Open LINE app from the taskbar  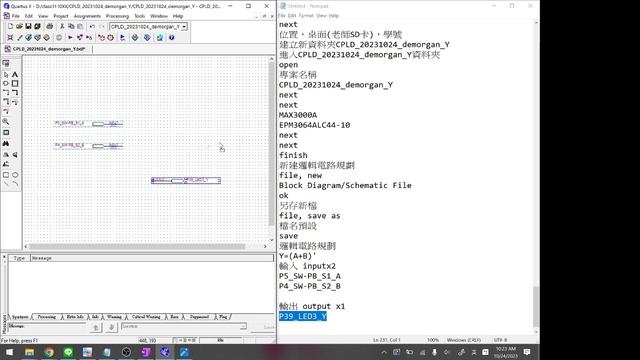tap(68, 352)
